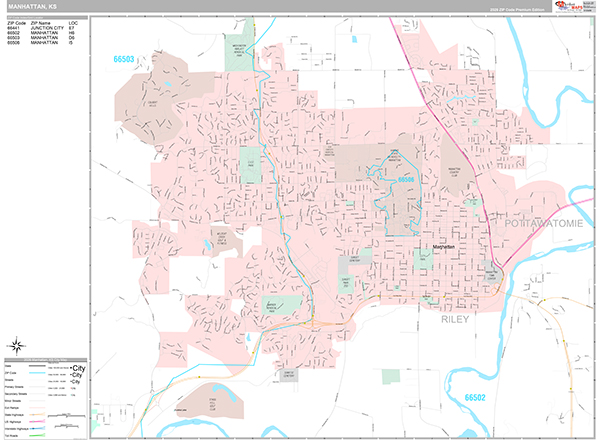Click JUNCTION CITY in the ZIP index

pyautogui.click(x=47, y=28)
